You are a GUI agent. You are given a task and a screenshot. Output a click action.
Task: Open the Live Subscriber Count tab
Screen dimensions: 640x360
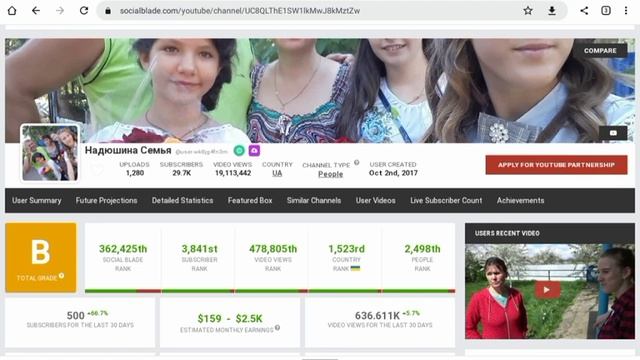(x=446, y=200)
